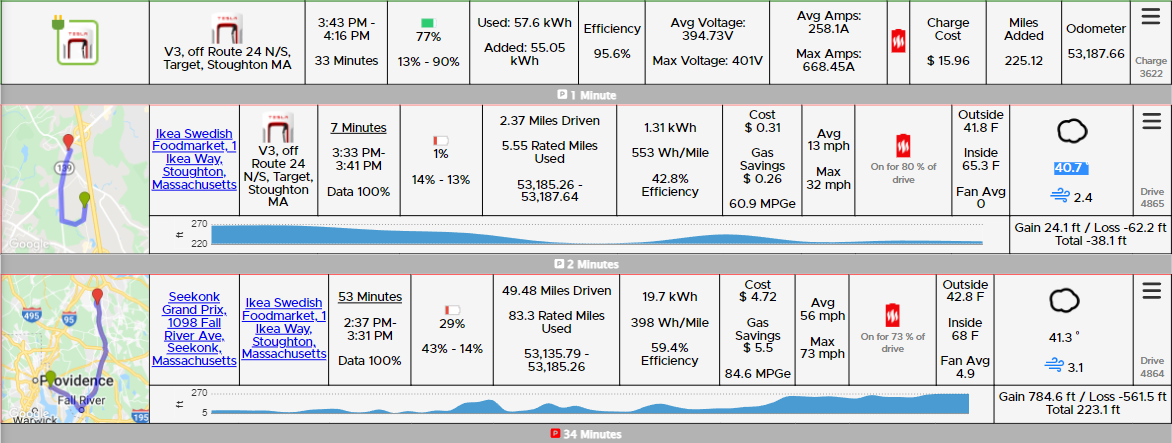Click the green plug Supercharger charging icon
Image resolution: width=1172 pixels, height=443 pixels.
75,43
